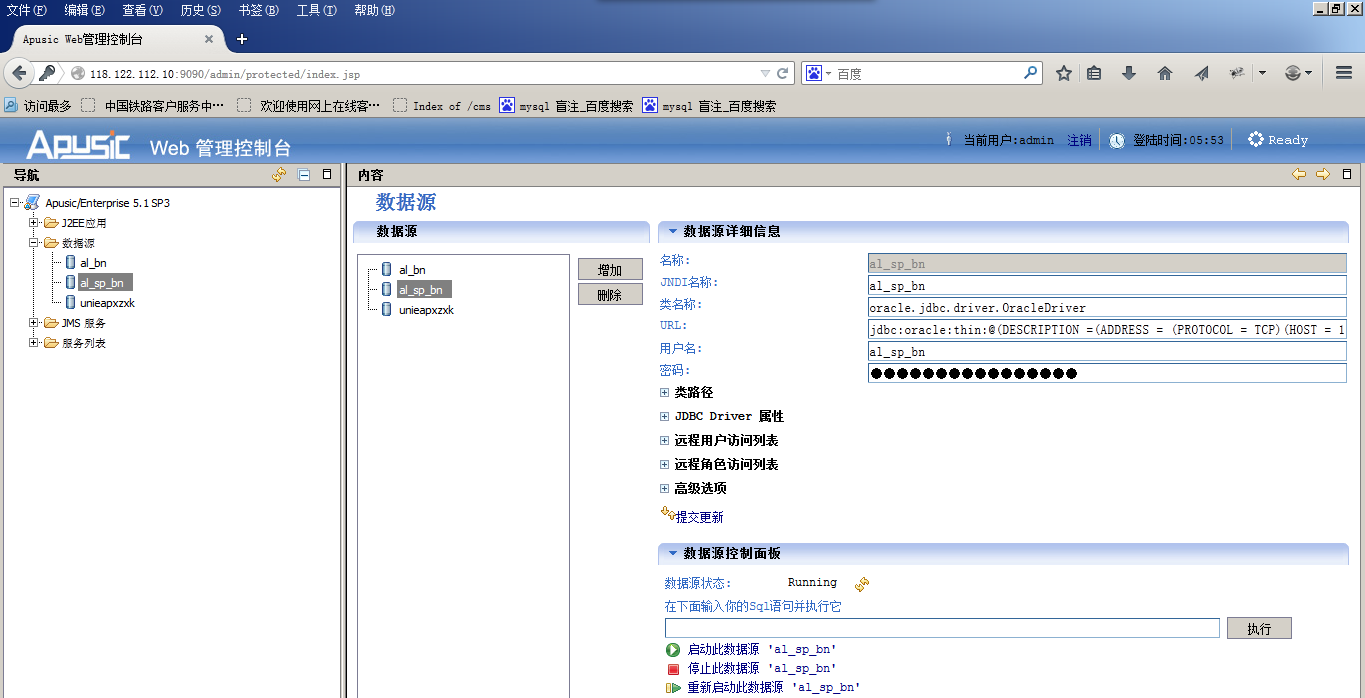This screenshot has width=1365, height=698.
Task: Reload page with the refresh icon
Action: click(x=784, y=73)
